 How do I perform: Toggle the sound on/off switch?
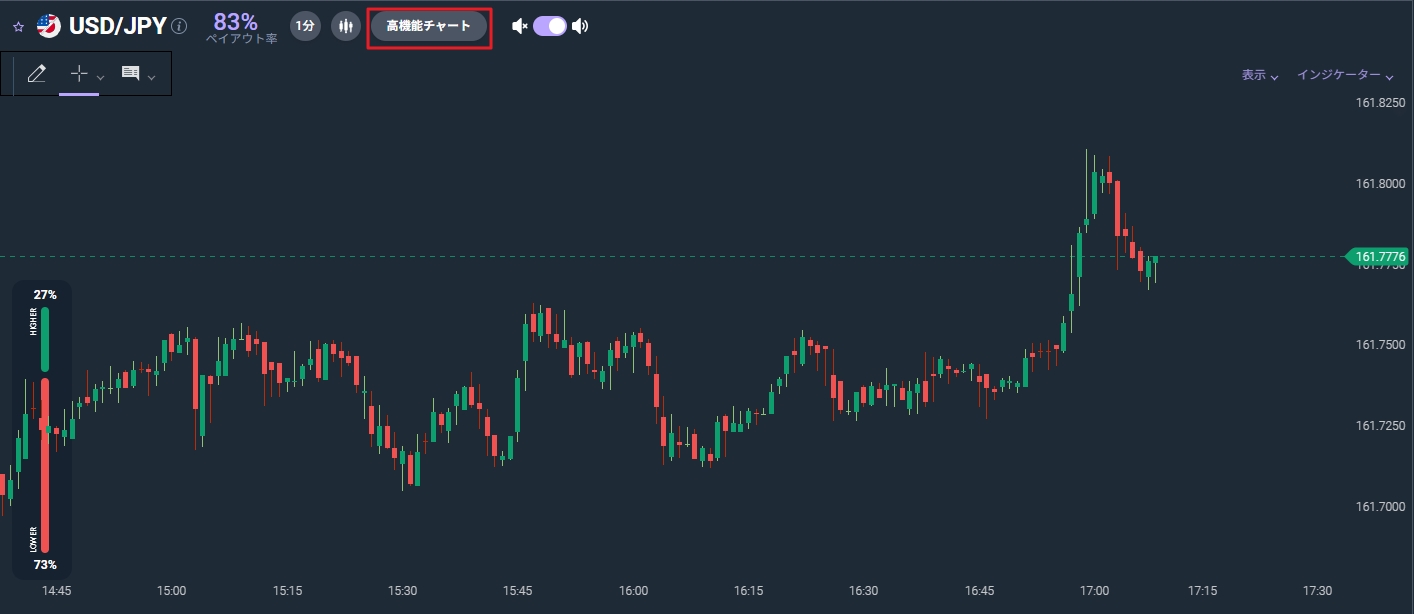(x=550, y=26)
